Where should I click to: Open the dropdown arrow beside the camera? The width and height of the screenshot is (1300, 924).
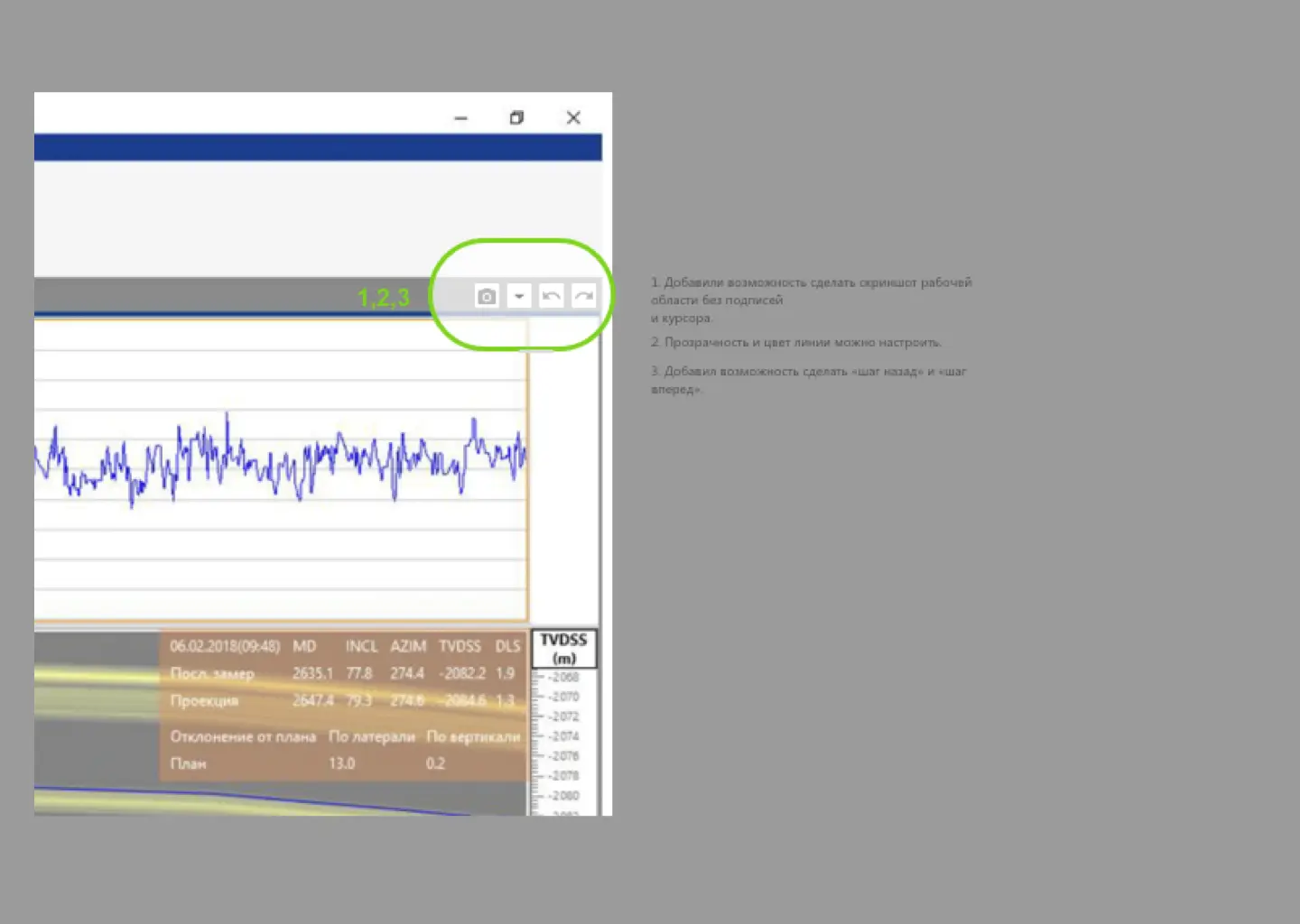tap(519, 296)
